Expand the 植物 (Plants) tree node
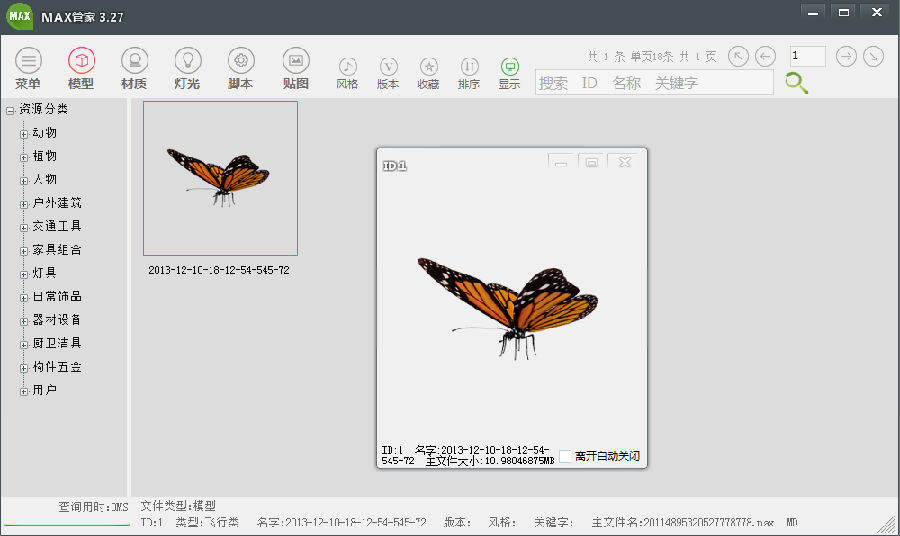900x536 pixels. (x=24, y=157)
